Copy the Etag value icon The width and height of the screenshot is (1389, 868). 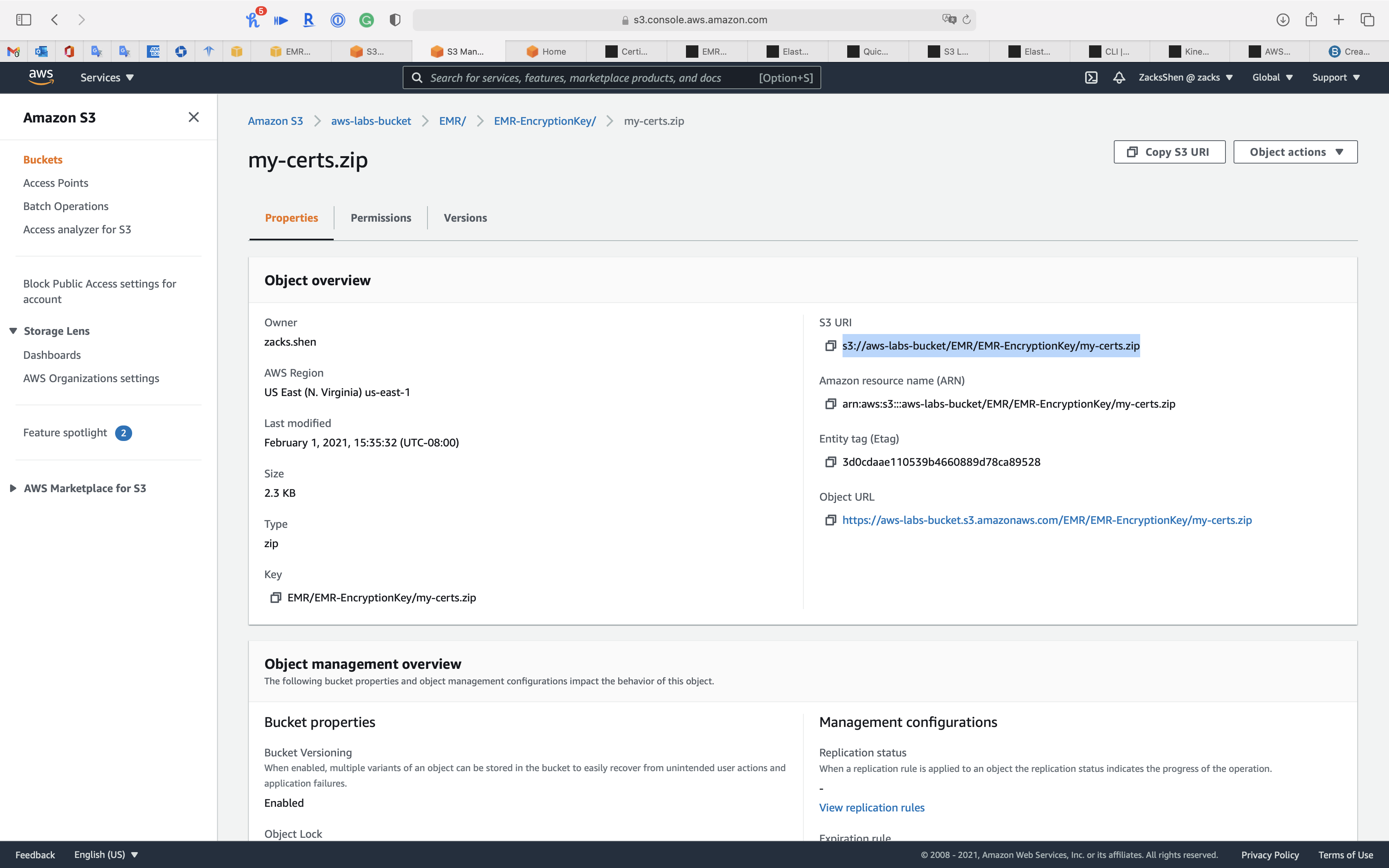point(830,462)
